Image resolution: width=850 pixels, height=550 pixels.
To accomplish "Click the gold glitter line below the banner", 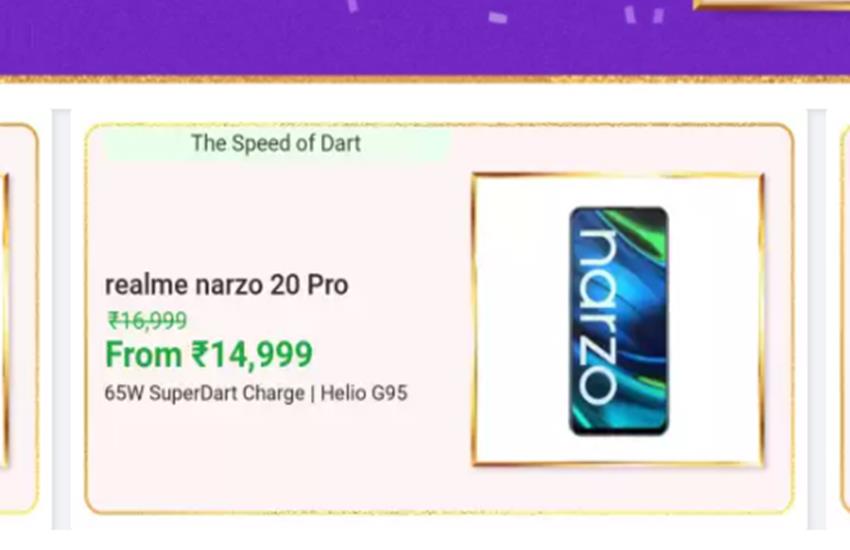I will [425, 80].
